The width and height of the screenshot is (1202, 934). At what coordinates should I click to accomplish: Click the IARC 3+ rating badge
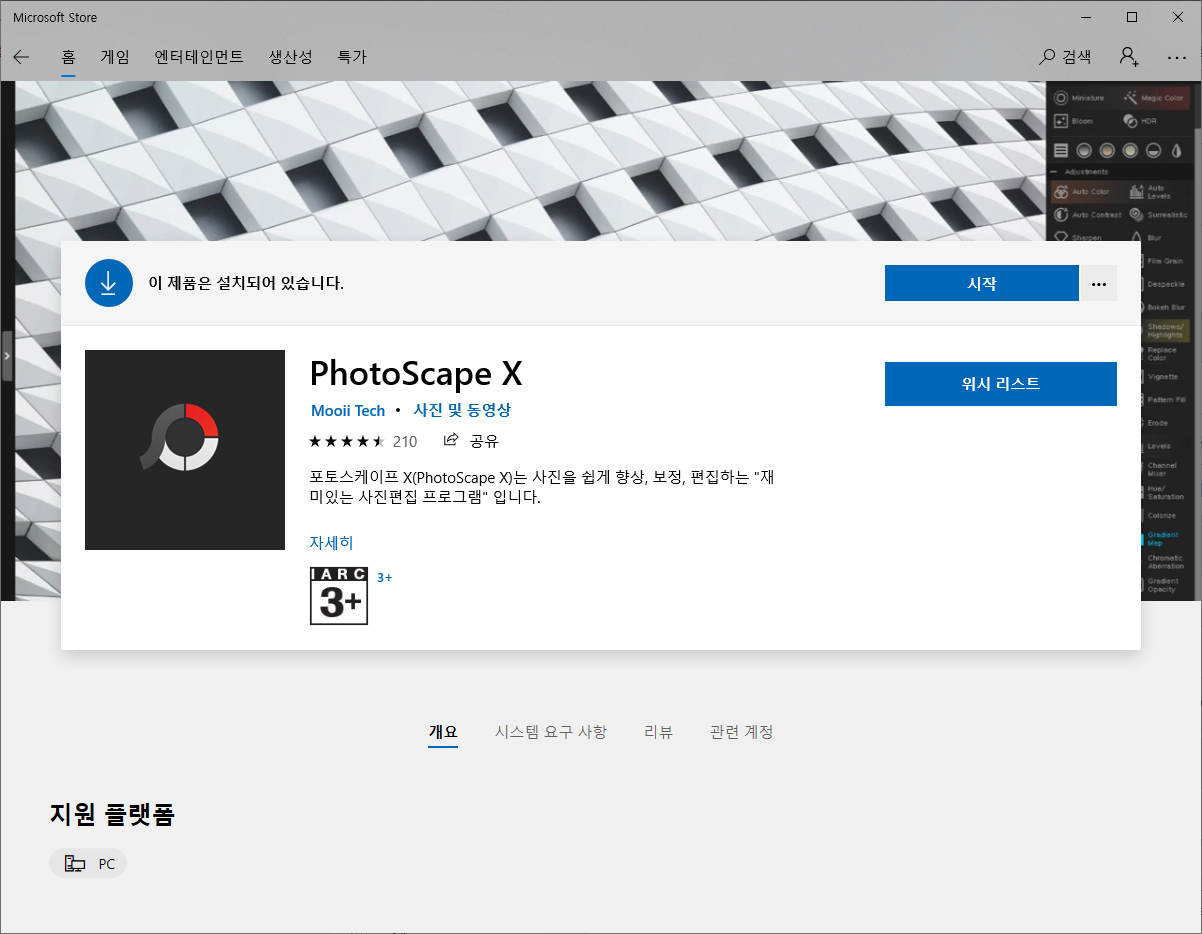point(339,596)
